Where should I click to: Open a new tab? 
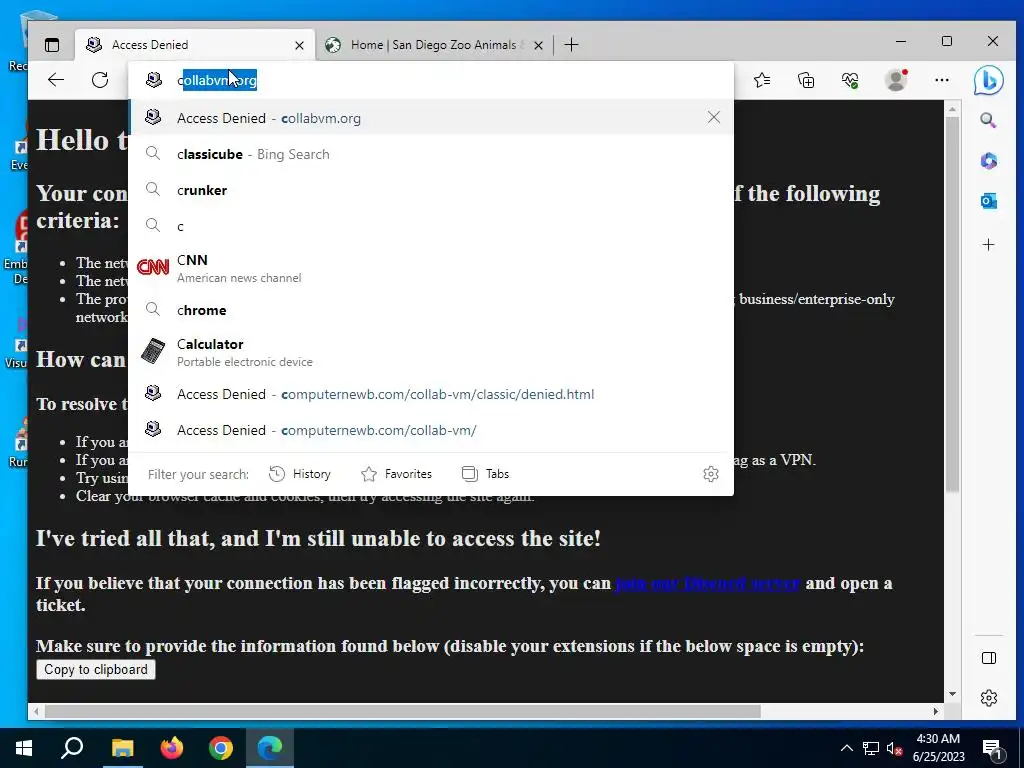tap(571, 45)
